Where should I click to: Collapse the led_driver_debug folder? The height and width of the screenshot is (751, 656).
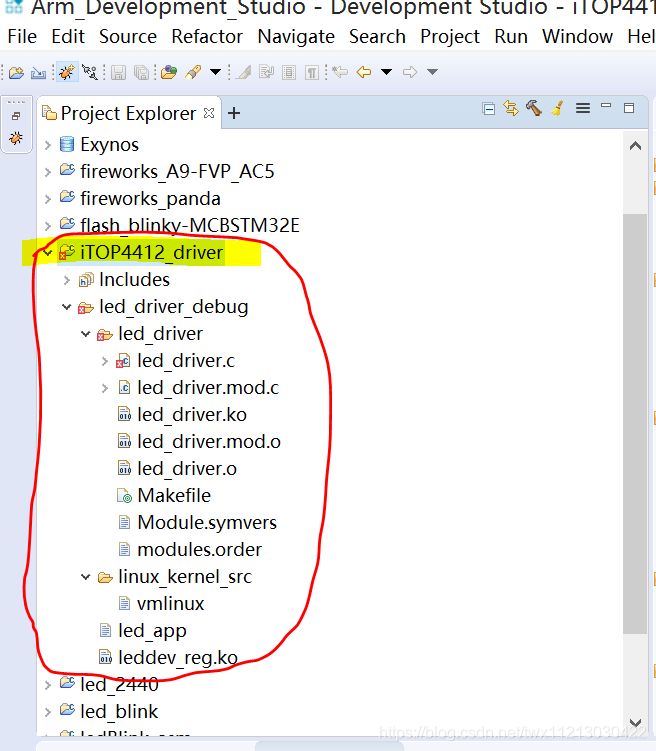(x=67, y=307)
